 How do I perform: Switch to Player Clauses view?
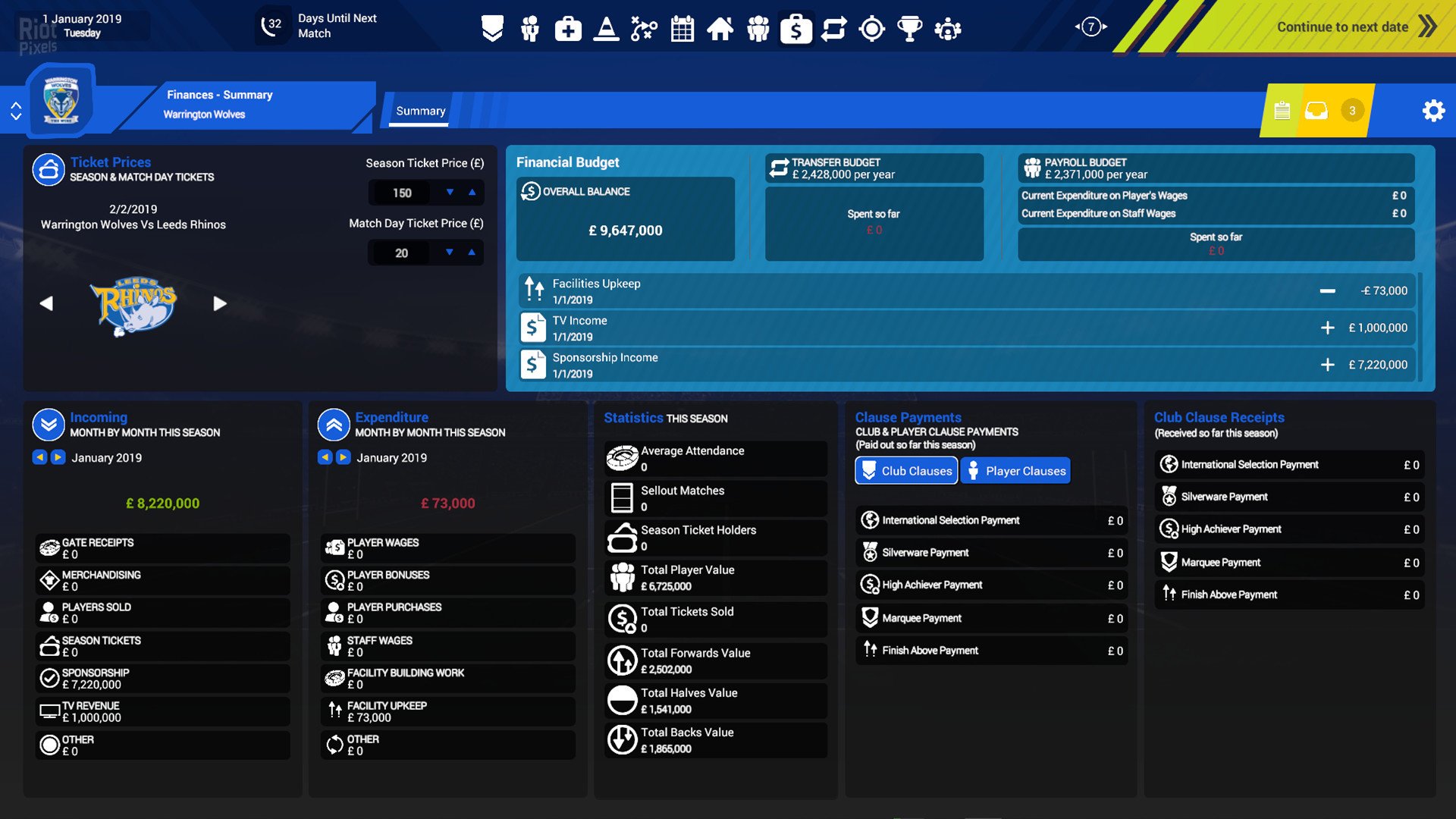(1015, 470)
